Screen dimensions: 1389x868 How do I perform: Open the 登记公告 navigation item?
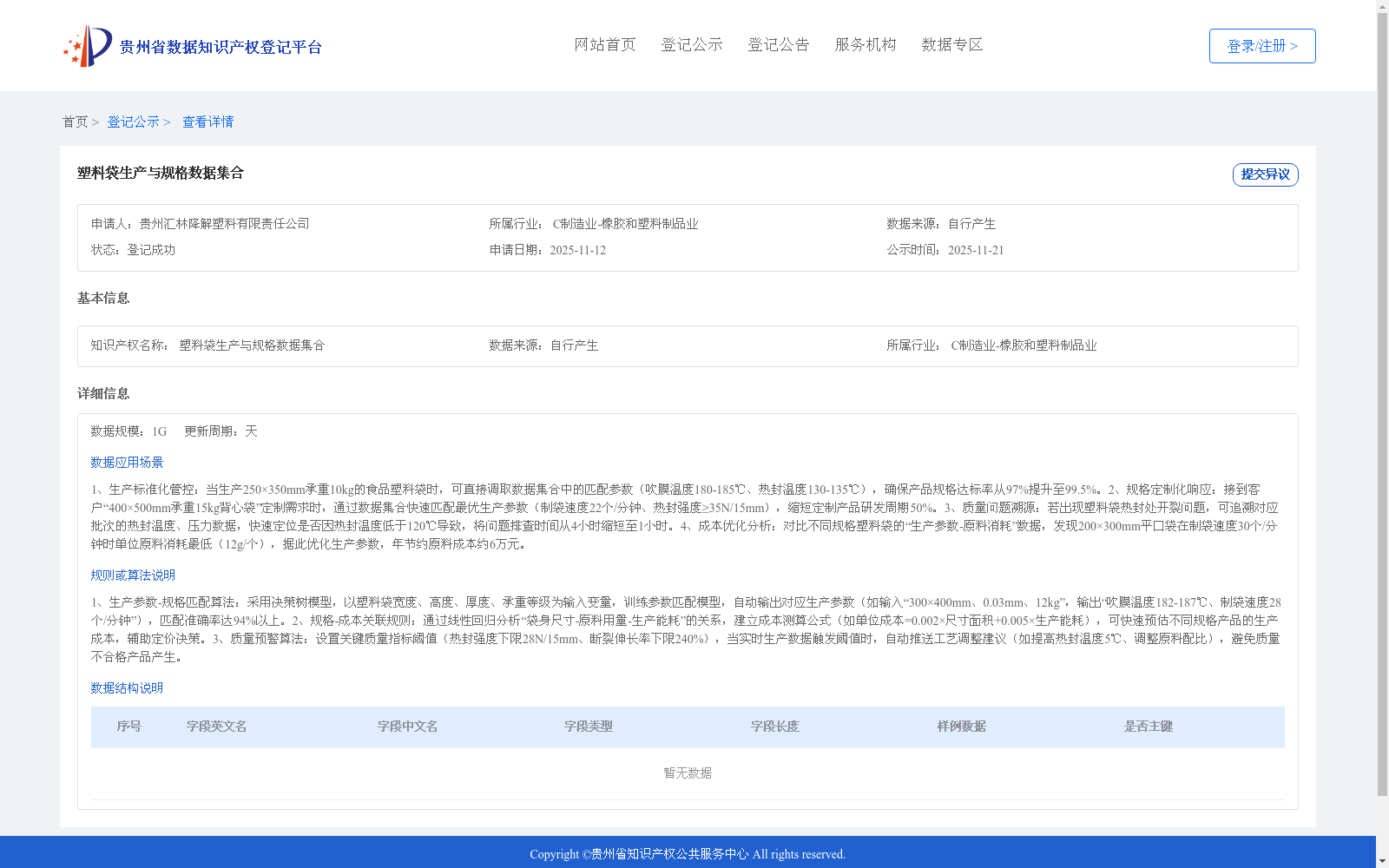[x=779, y=44]
